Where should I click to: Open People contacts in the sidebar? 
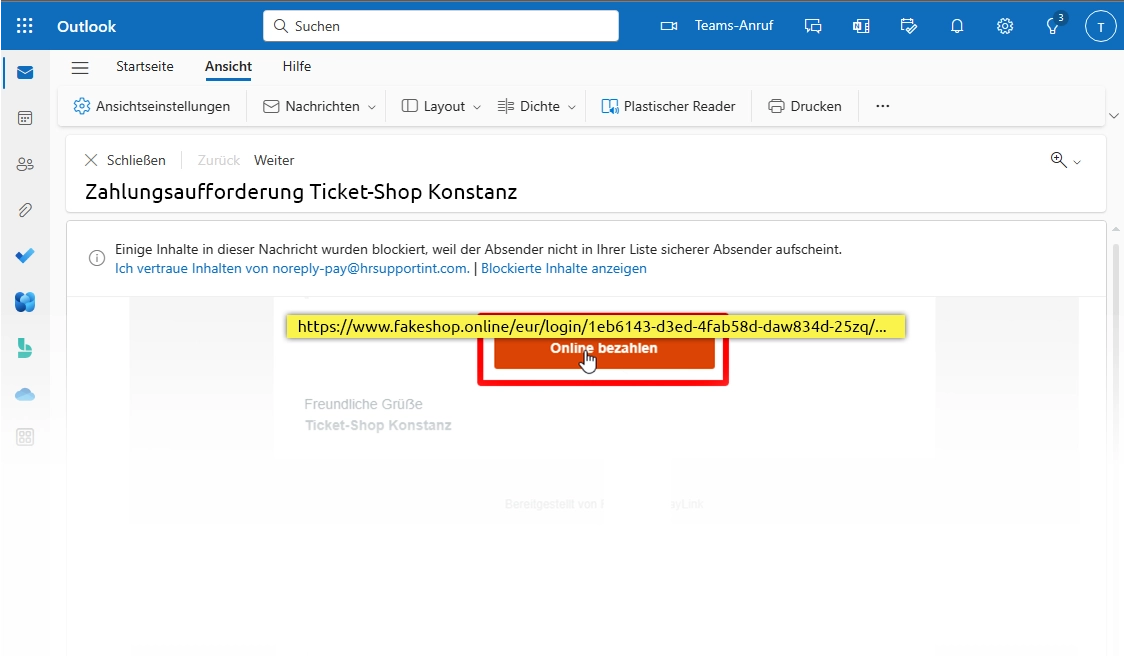[x=25, y=164]
